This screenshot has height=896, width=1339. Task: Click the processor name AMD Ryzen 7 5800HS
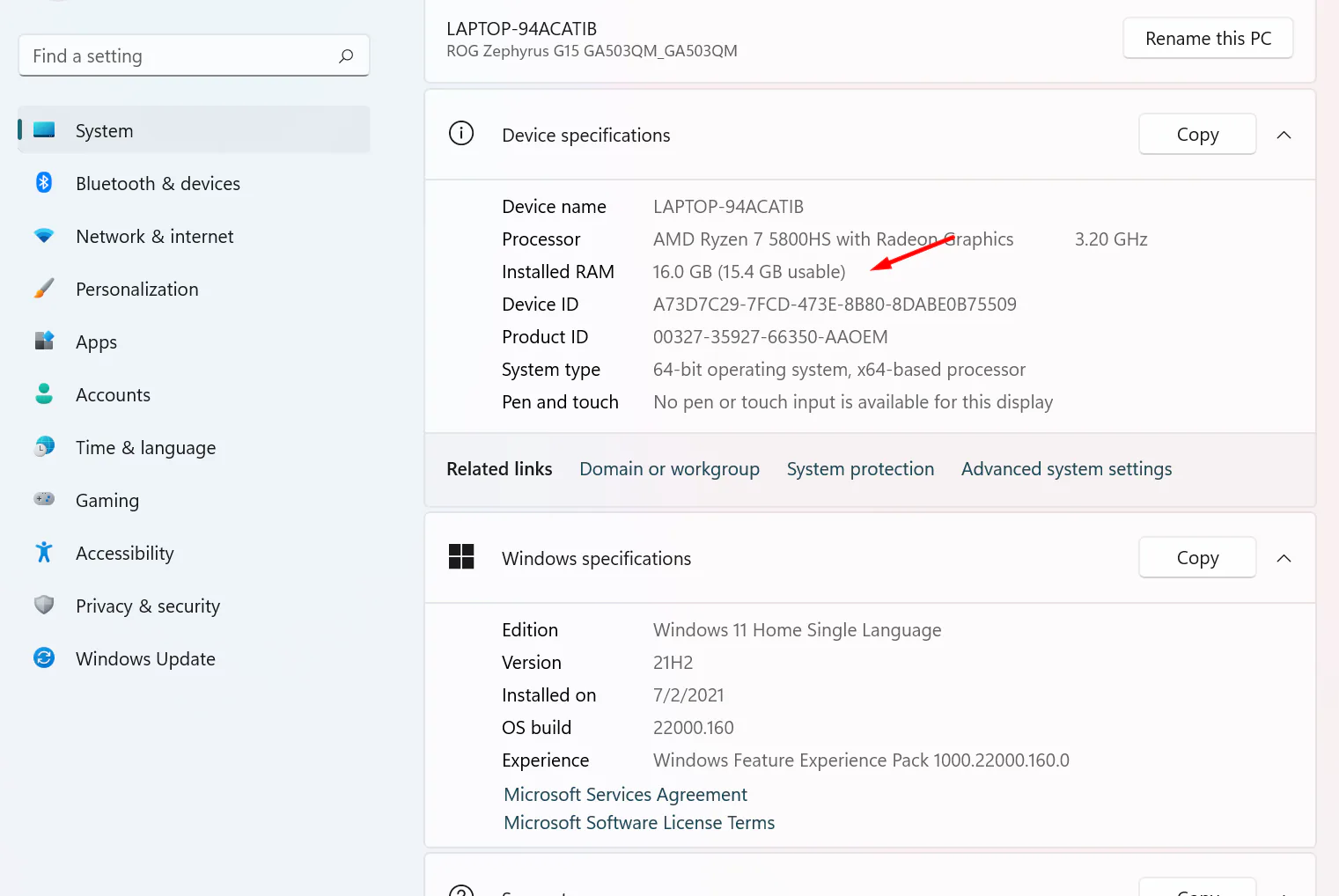click(x=833, y=239)
